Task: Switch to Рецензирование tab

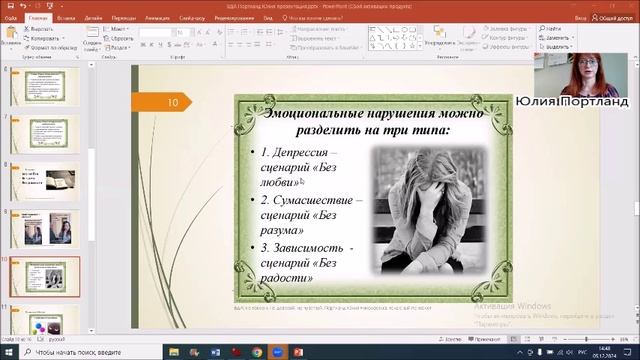Action: tap(234, 18)
